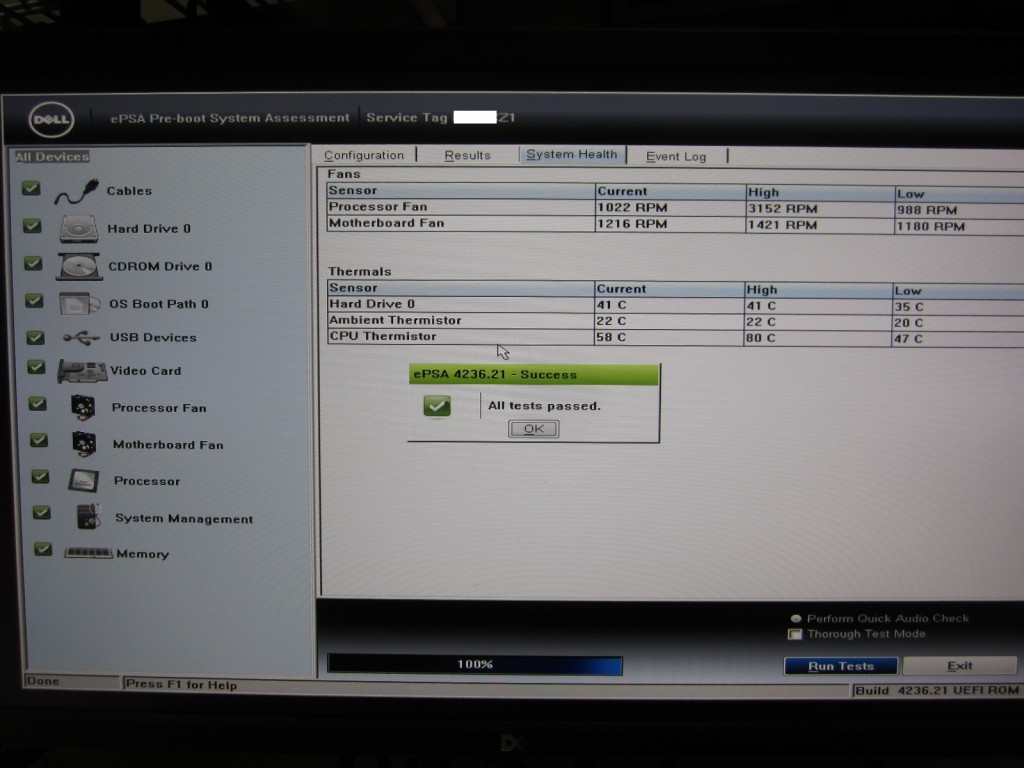This screenshot has width=1024, height=768.
Task: Select the Video Card icon
Action: coord(82,371)
